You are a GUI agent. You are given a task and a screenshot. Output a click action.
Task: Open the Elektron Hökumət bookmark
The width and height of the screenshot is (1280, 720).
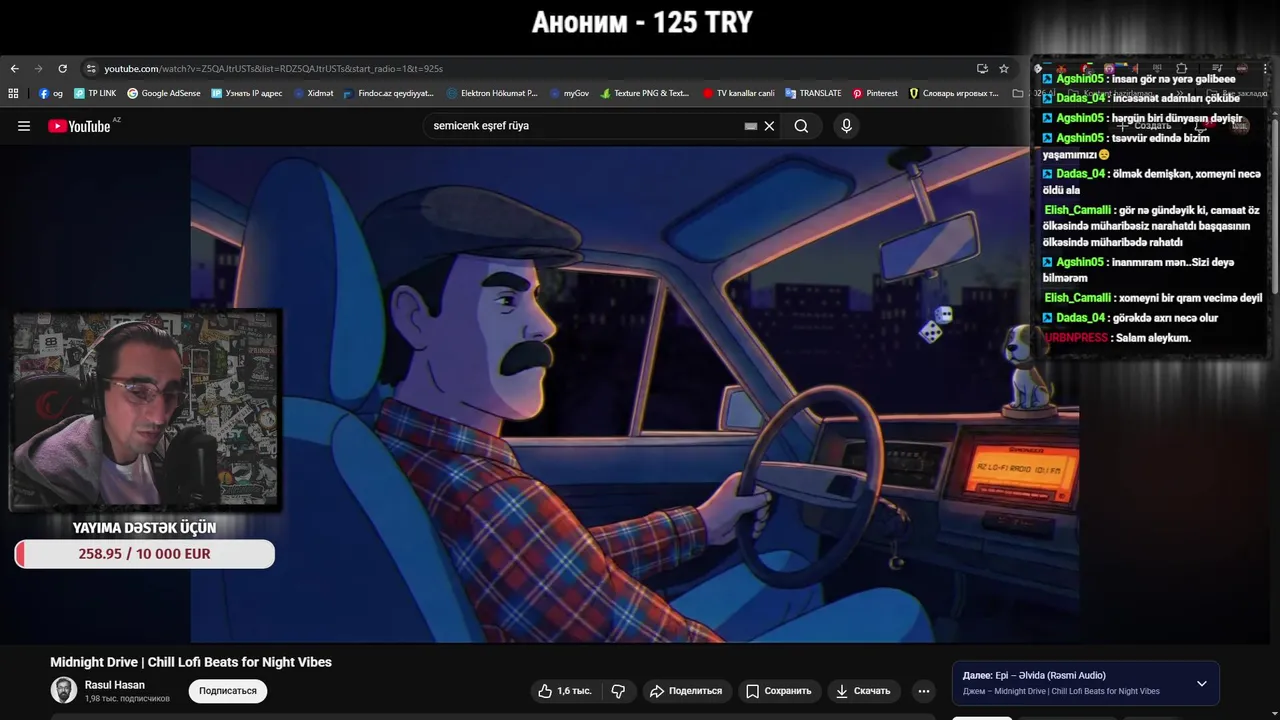pyautogui.click(x=492, y=93)
